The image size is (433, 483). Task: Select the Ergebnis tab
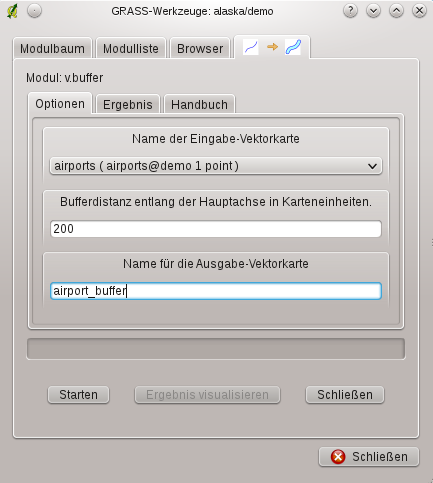128,105
